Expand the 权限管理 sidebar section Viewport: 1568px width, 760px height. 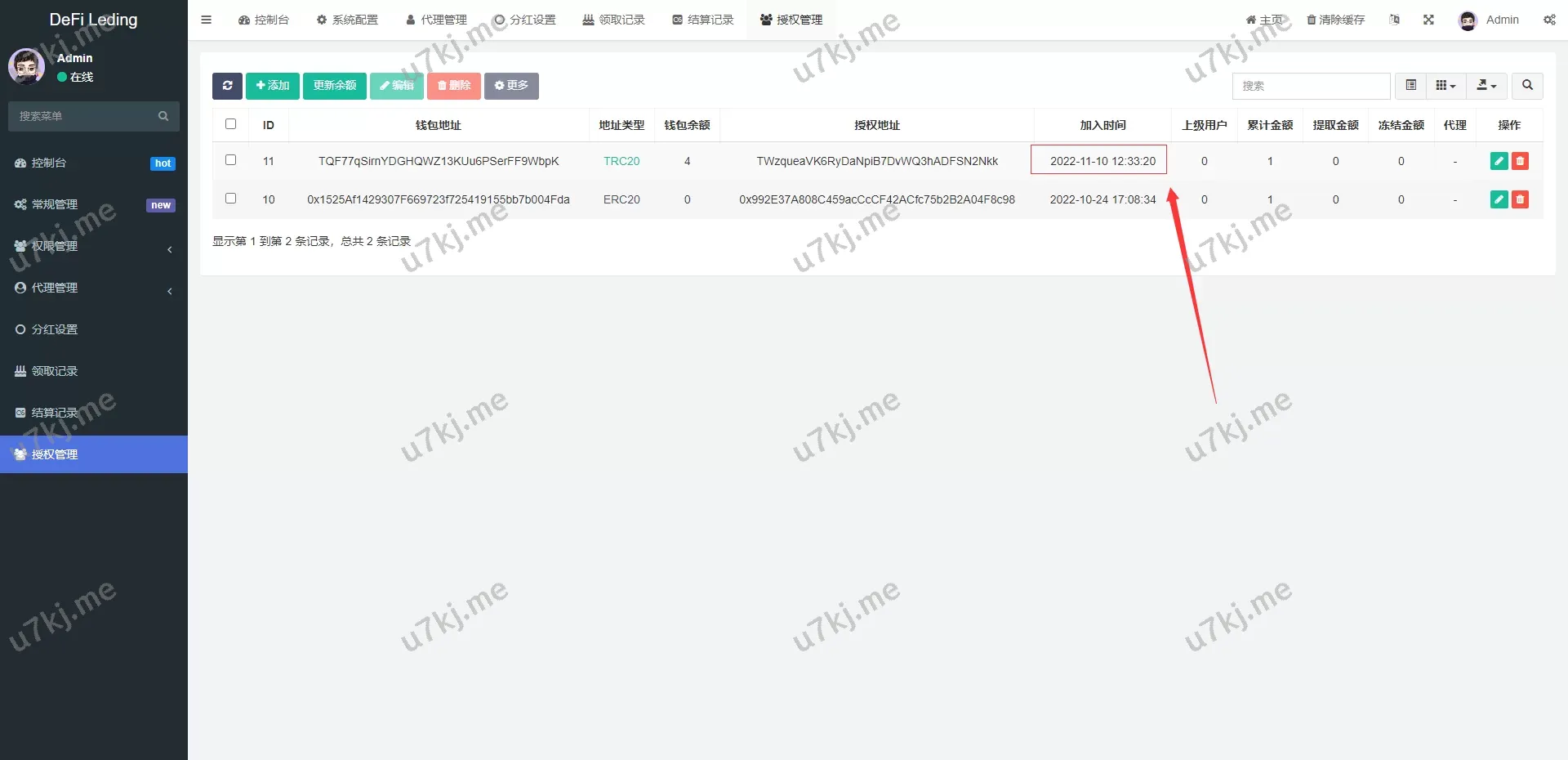(54, 246)
